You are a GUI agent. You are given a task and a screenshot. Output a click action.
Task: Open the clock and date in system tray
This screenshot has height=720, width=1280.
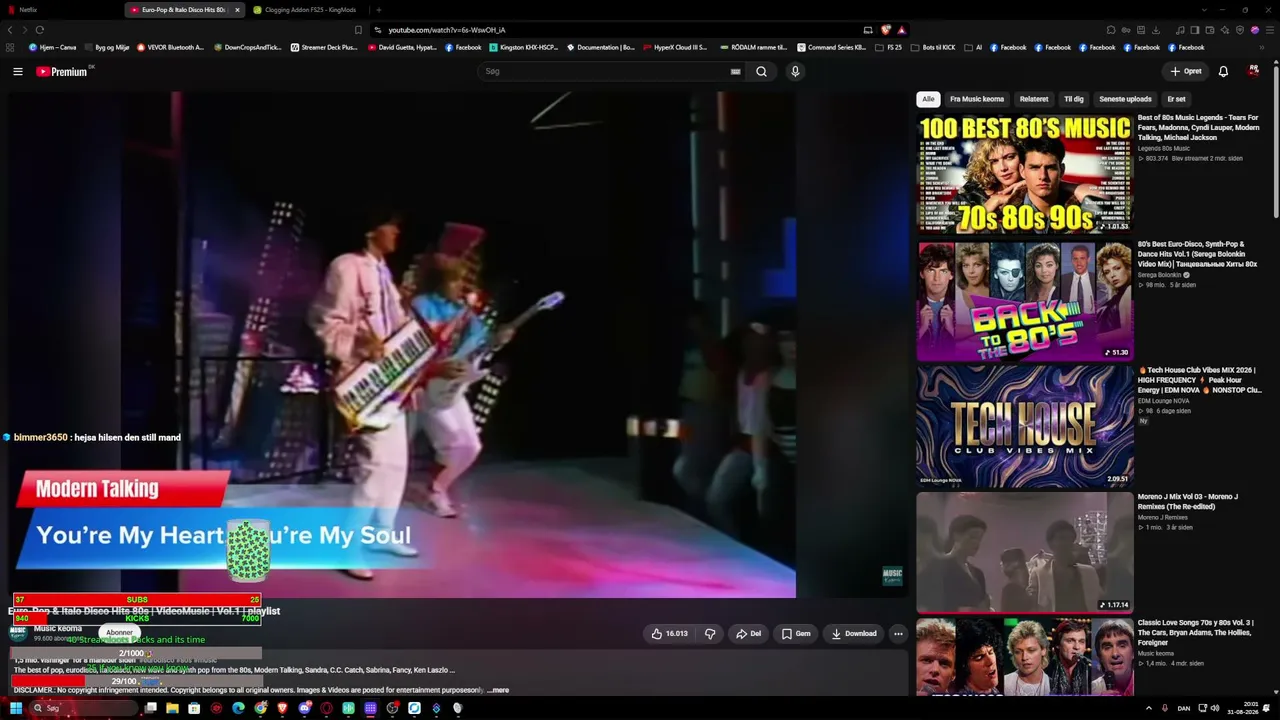[1244, 708]
